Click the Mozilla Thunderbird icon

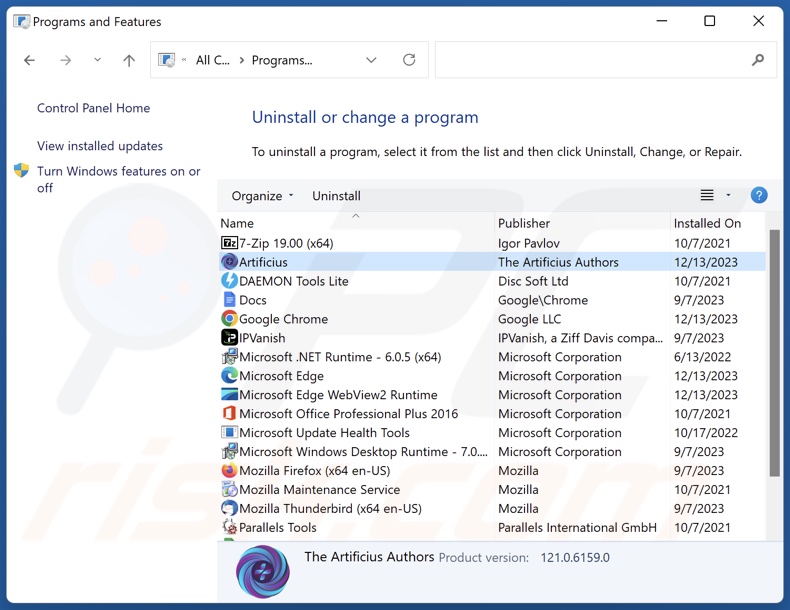229,508
